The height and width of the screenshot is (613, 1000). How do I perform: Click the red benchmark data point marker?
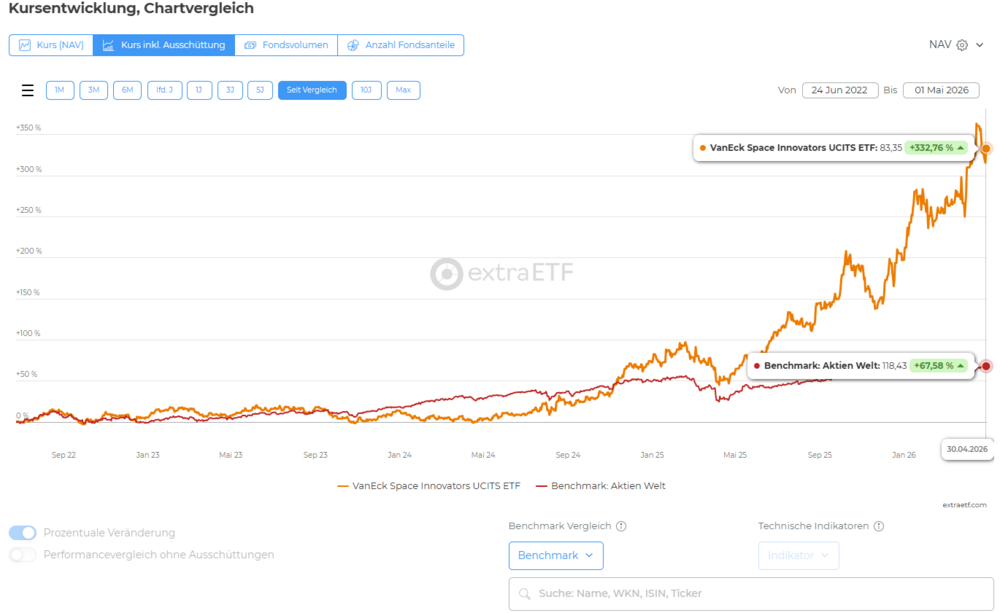pos(986,366)
